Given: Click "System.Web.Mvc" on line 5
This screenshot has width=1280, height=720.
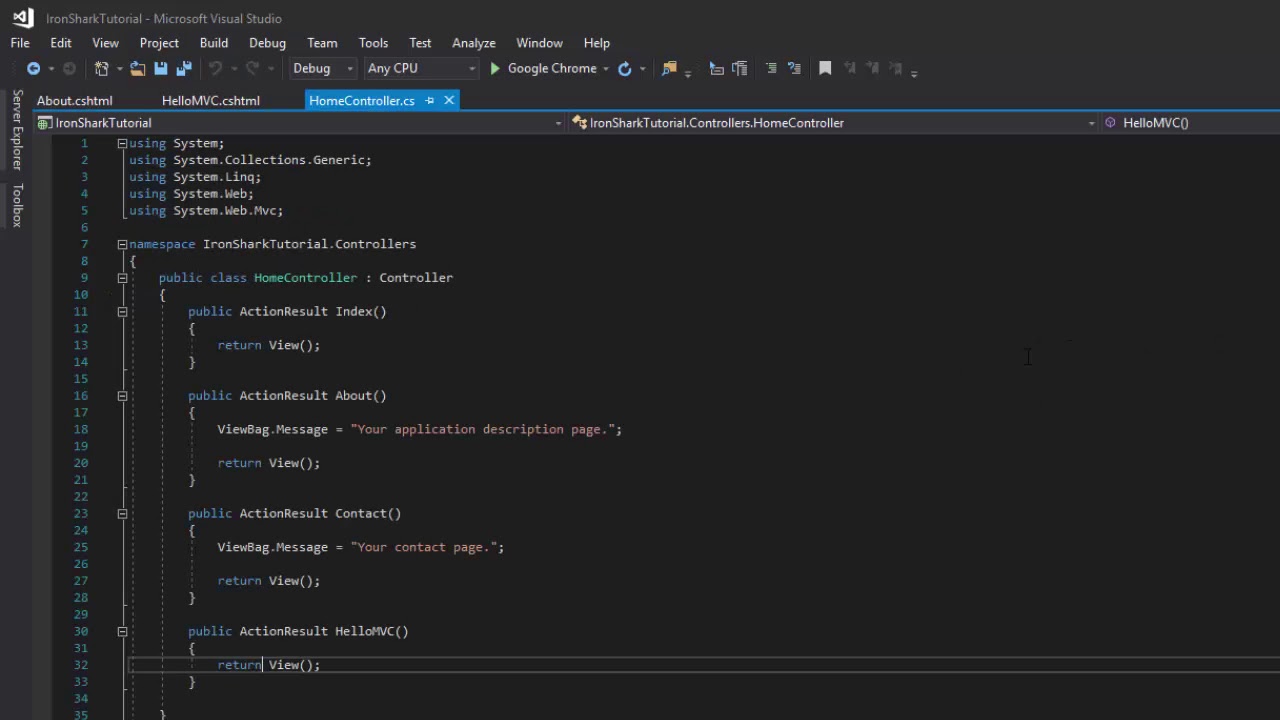Looking at the screenshot, I should [x=225, y=211].
